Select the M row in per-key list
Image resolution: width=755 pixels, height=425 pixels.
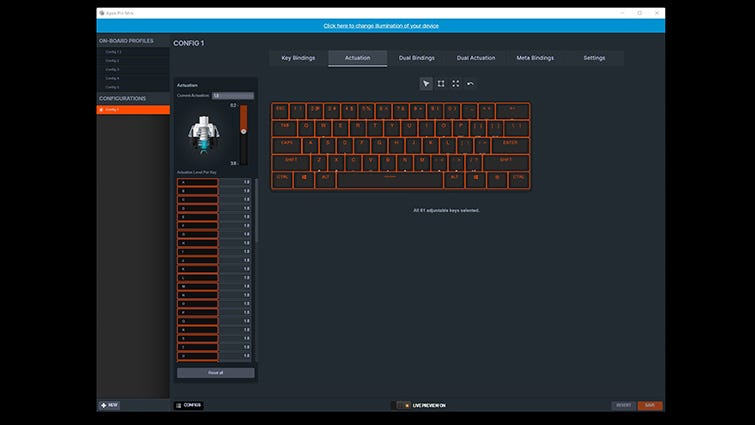pyautogui.click(x=214, y=286)
